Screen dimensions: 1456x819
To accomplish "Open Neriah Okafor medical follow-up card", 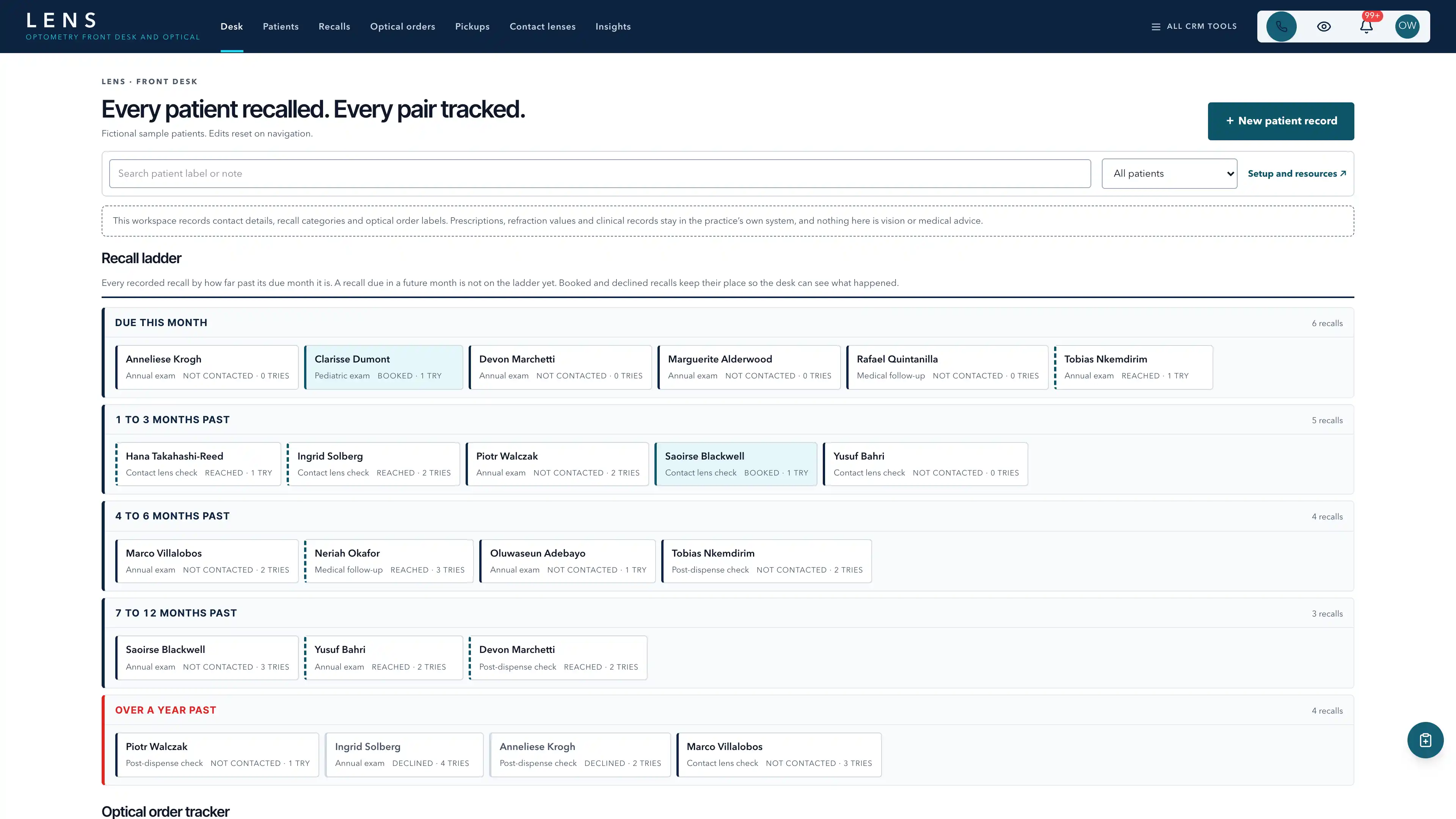I will (x=389, y=561).
